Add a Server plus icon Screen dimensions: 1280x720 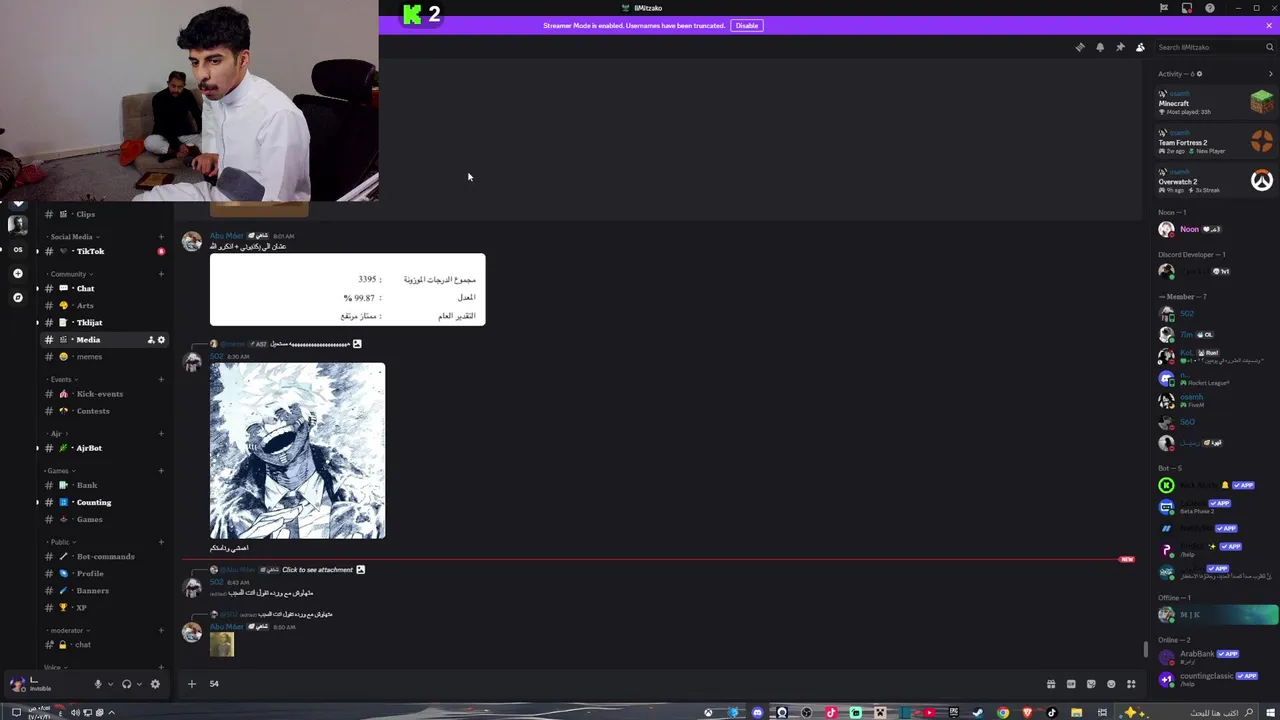pyautogui.click(x=17, y=273)
